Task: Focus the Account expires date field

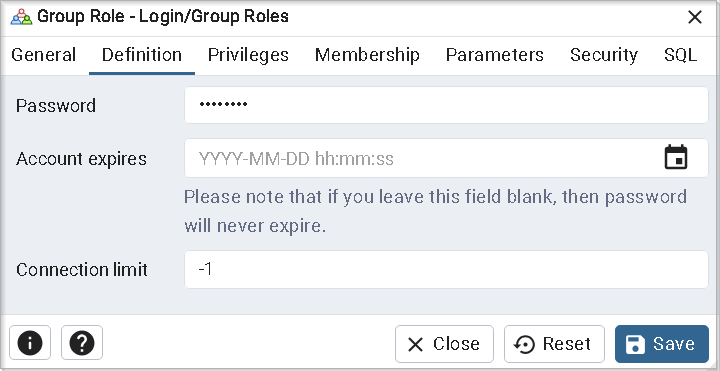Action: coord(422,158)
